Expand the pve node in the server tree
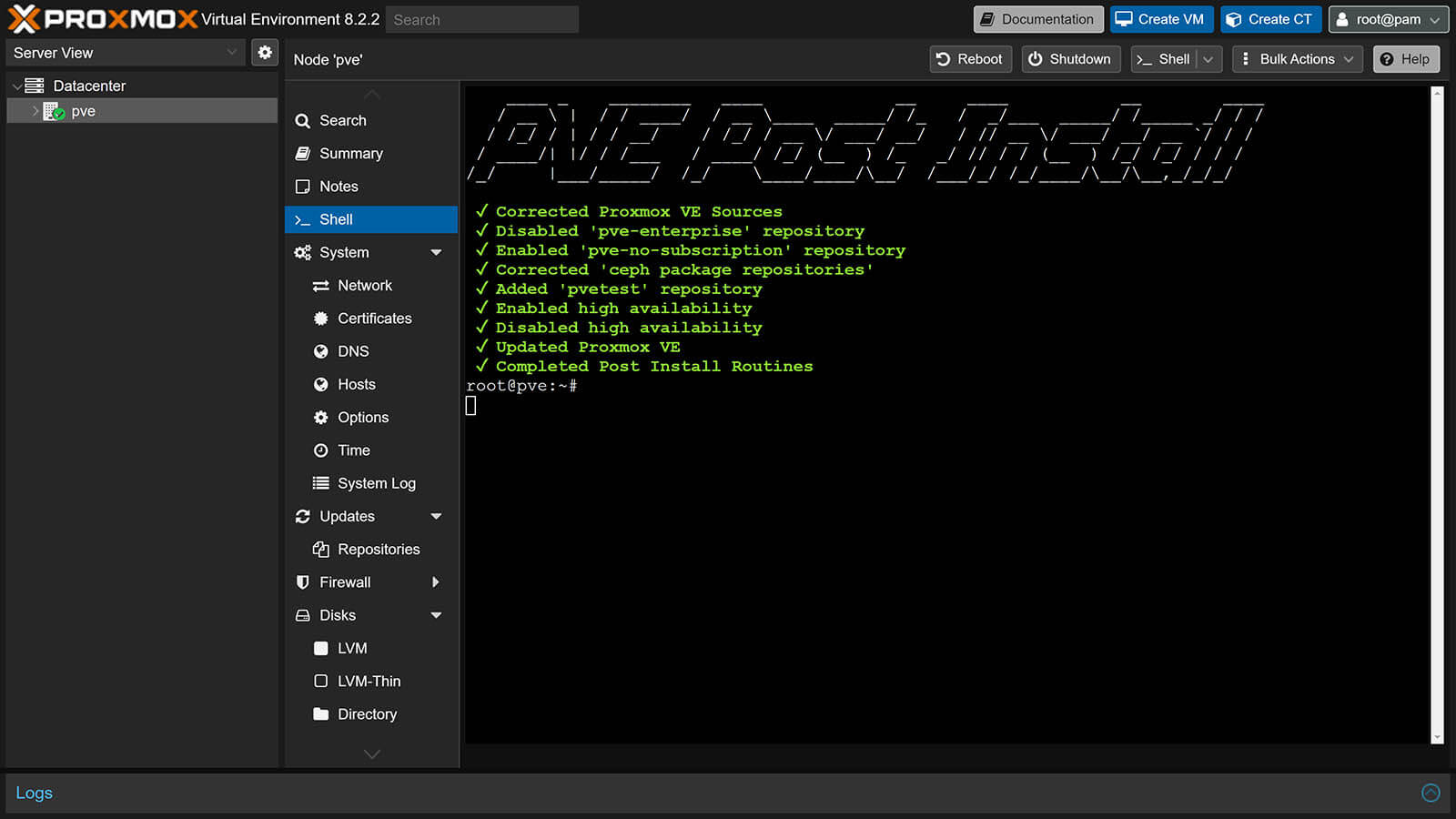 point(35,111)
